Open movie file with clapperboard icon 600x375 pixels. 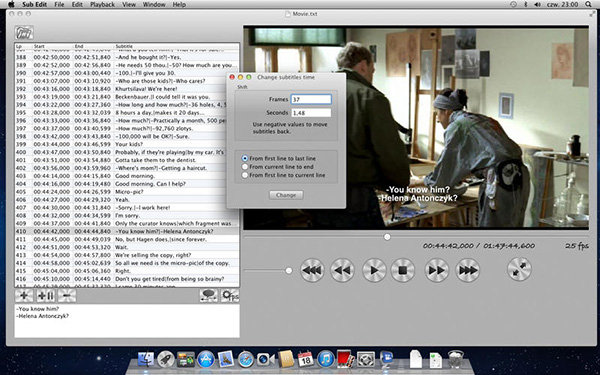(24, 33)
